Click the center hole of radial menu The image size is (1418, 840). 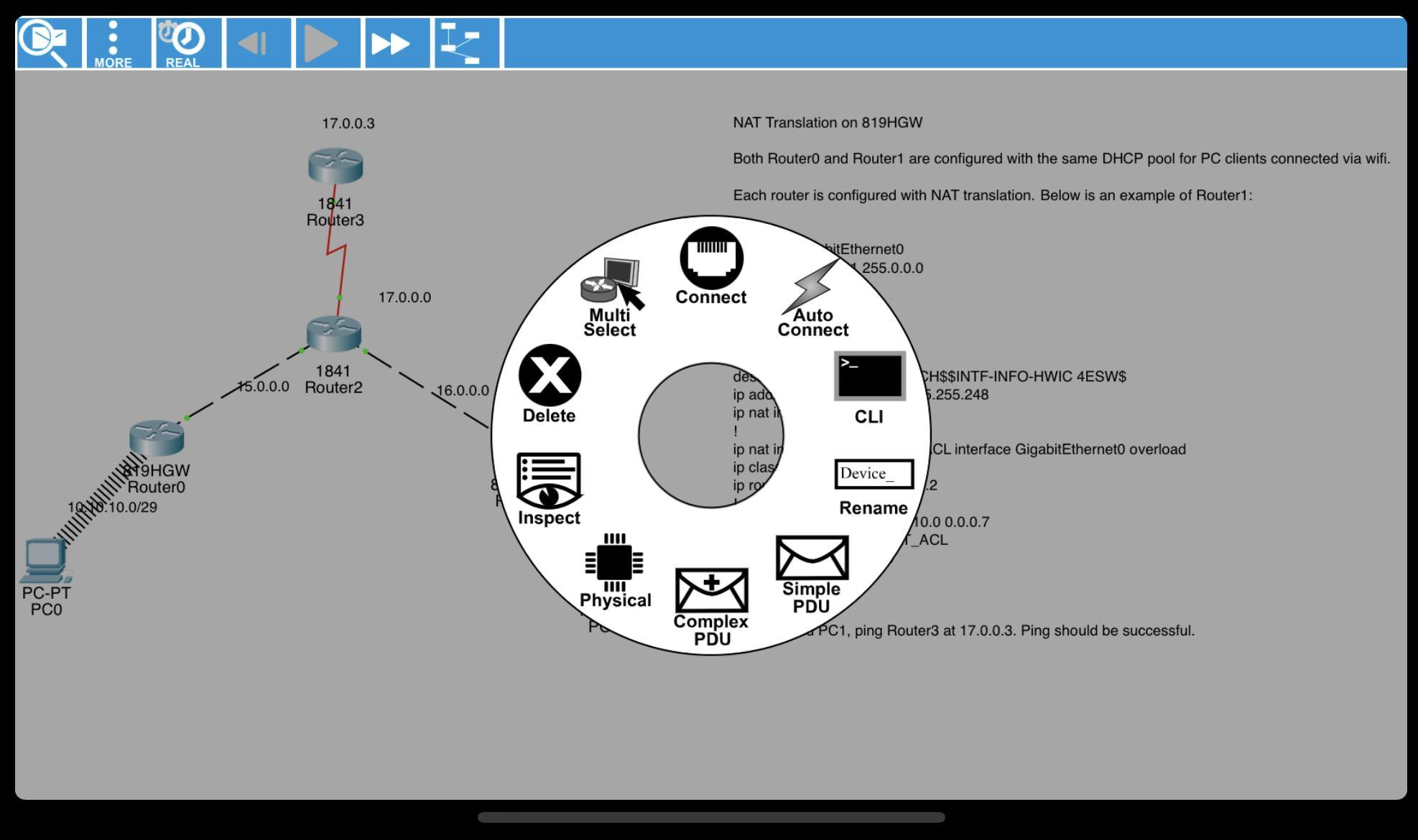(711, 435)
